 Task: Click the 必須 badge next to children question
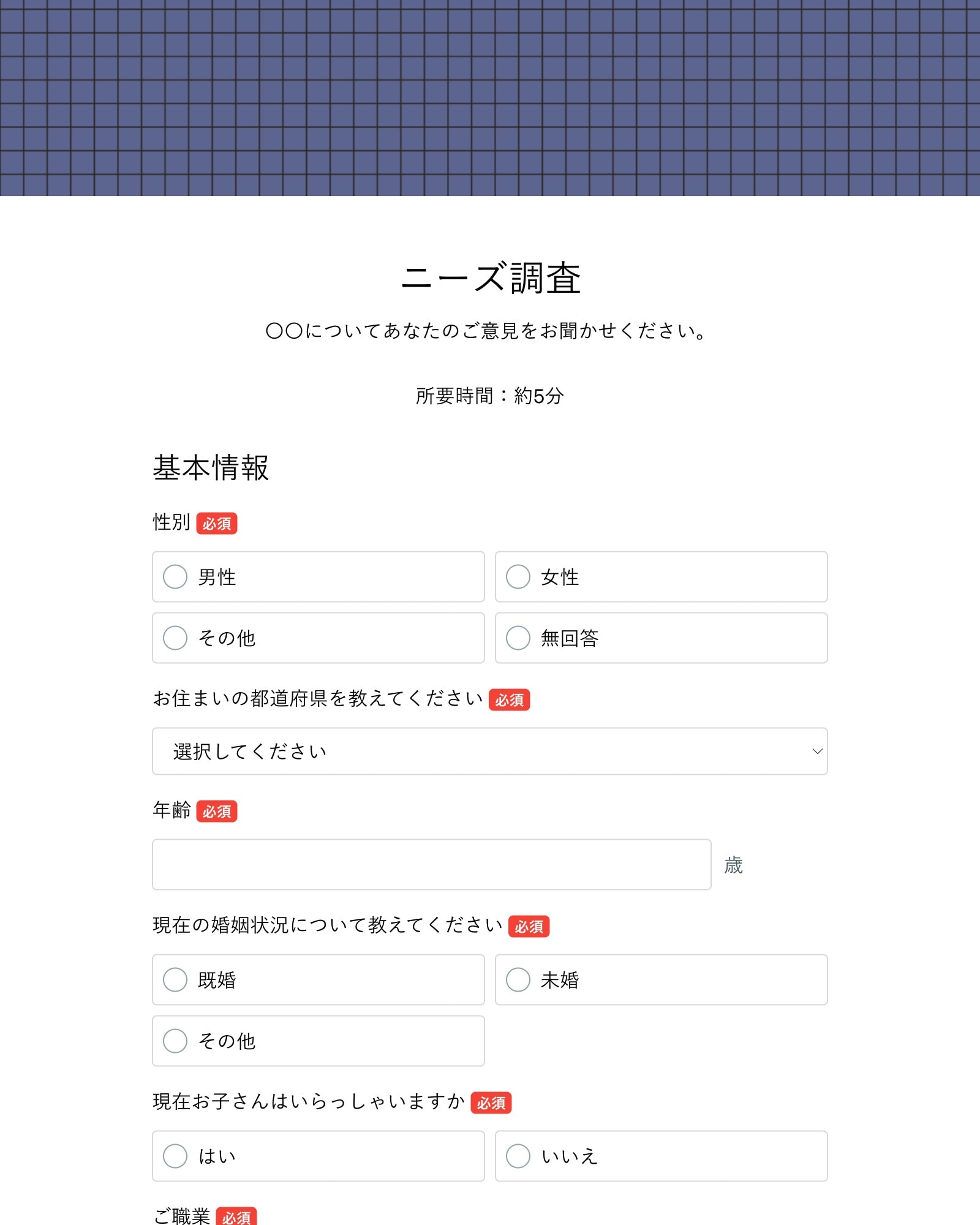point(491,1103)
